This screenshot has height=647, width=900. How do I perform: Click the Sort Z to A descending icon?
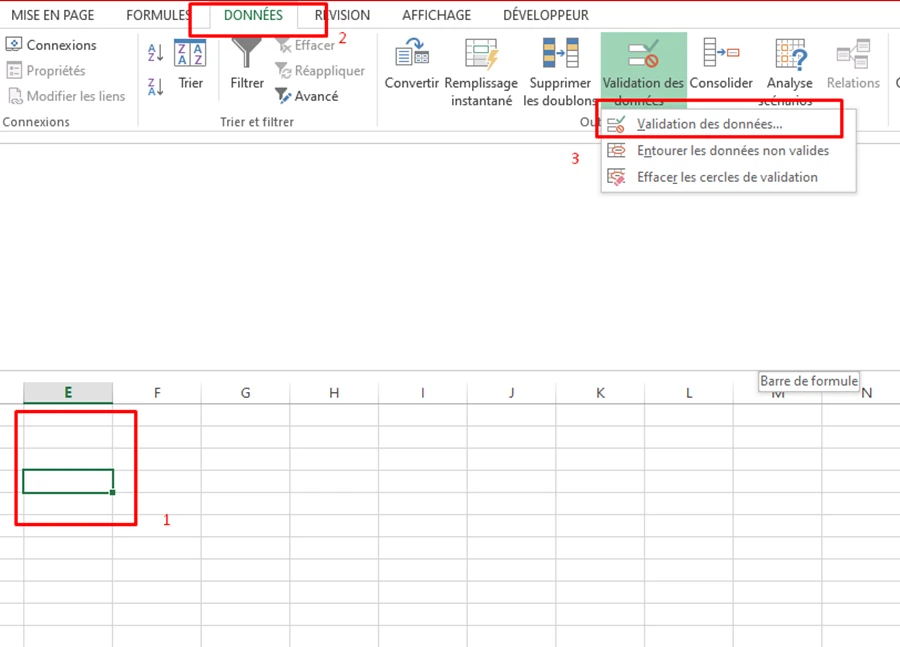coord(156,87)
